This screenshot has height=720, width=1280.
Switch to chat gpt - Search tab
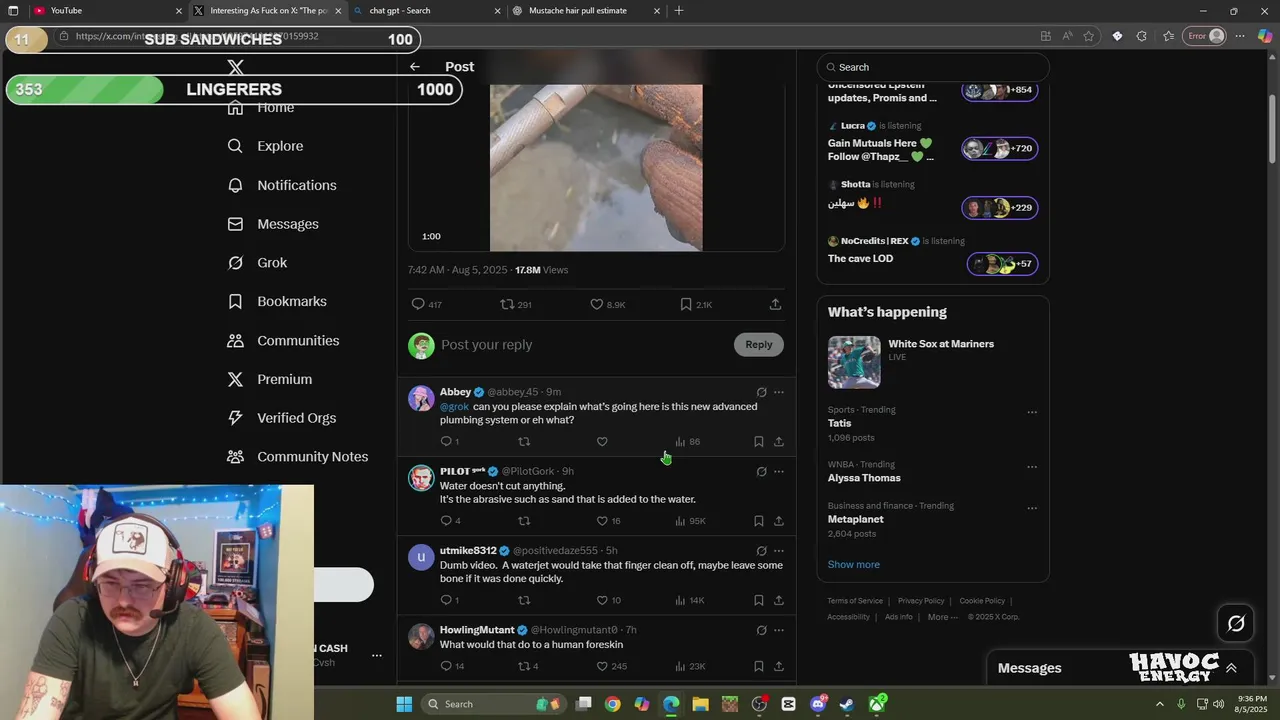pyautogui.click(x=425, y=11)
